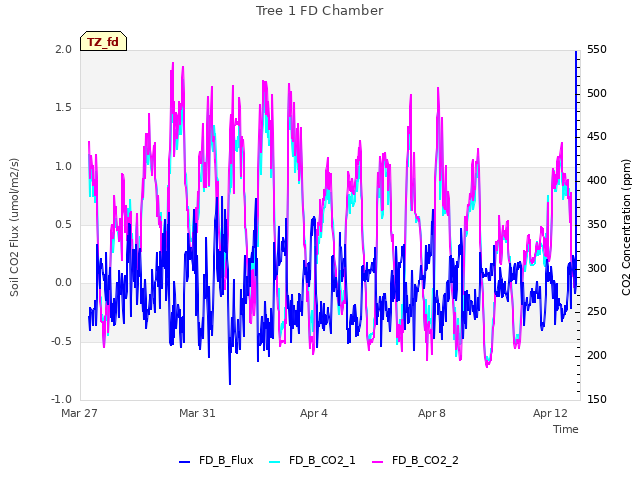Click the Mar 31 x-axis tick label

(197, 413)
